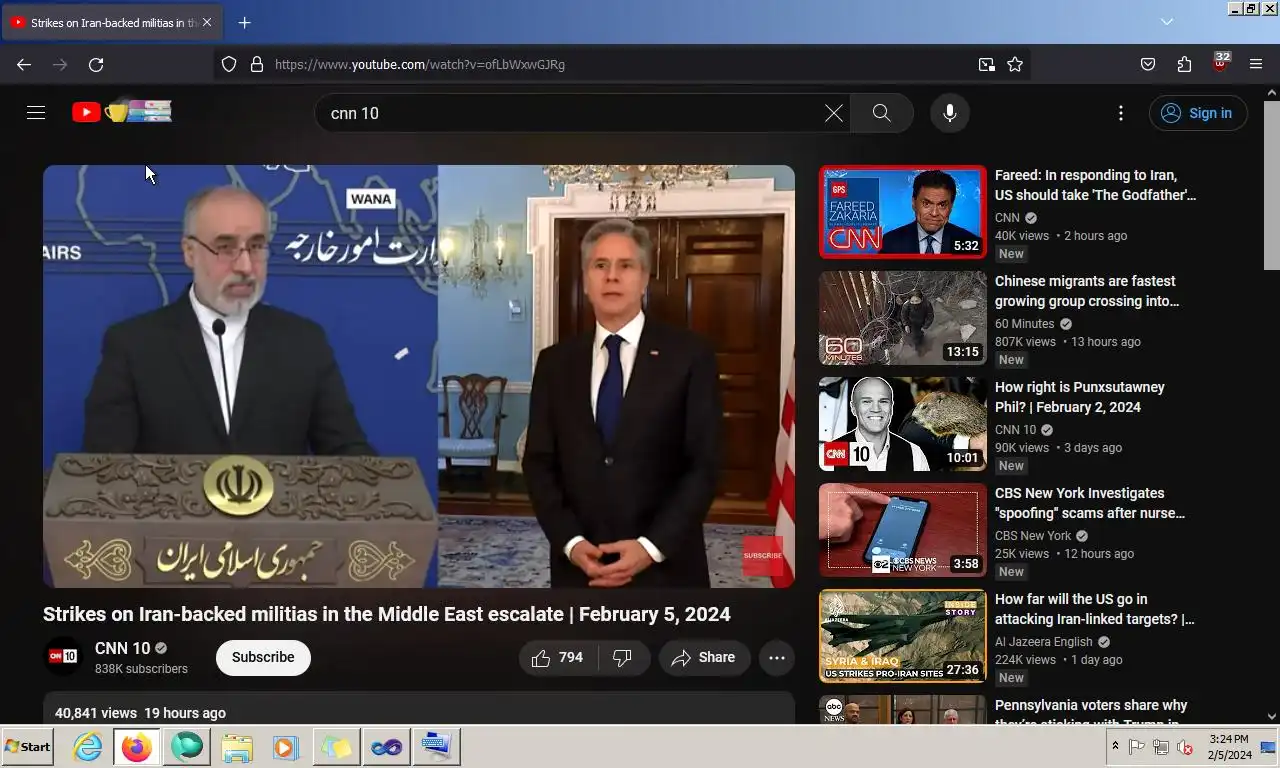Open 'Fareed: In responding to Iran' title
This screenshot has height=768, width=1280.
pyautogui.click(x=1095, y=185)
